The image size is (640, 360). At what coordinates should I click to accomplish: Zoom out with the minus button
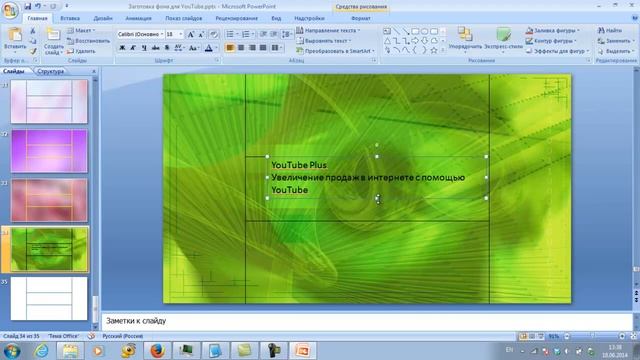point(567,336)
